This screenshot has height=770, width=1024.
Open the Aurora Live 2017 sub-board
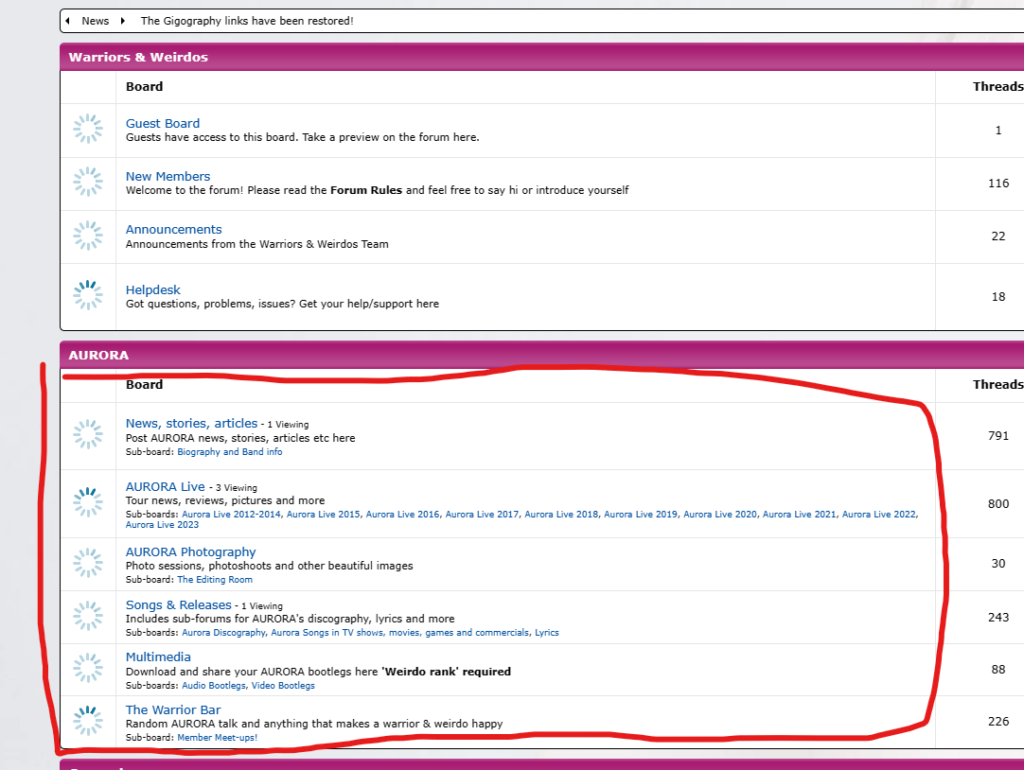[x=482, y=515]
